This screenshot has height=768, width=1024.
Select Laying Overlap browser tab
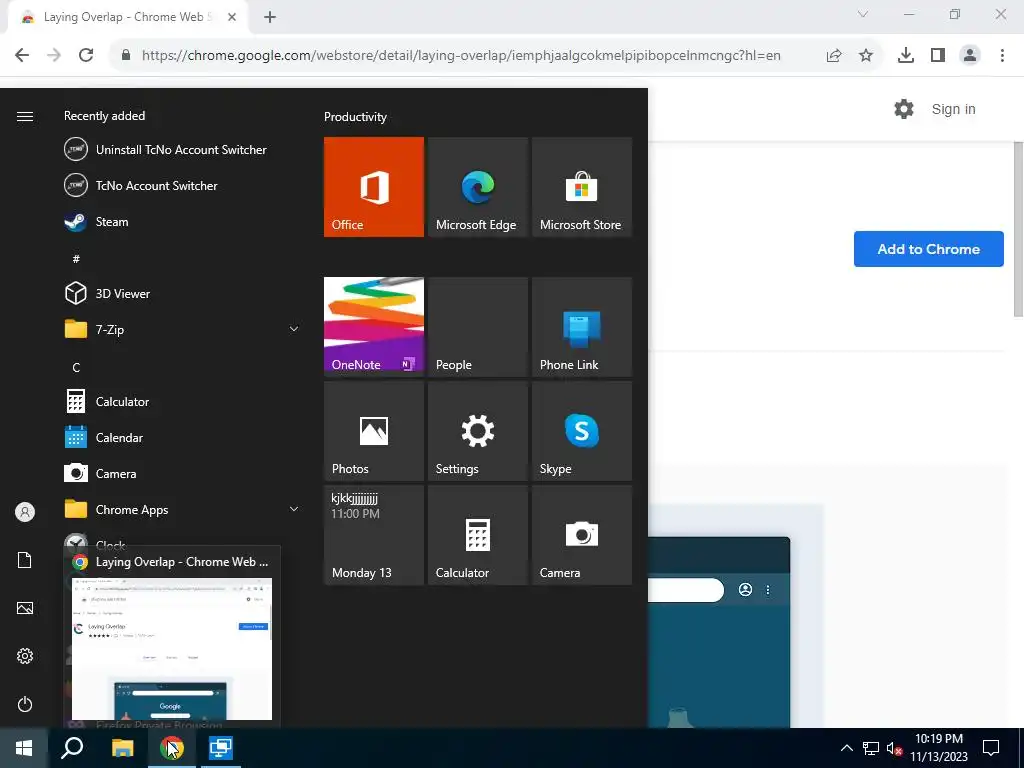pyautogui.click(x=127, y=18)
